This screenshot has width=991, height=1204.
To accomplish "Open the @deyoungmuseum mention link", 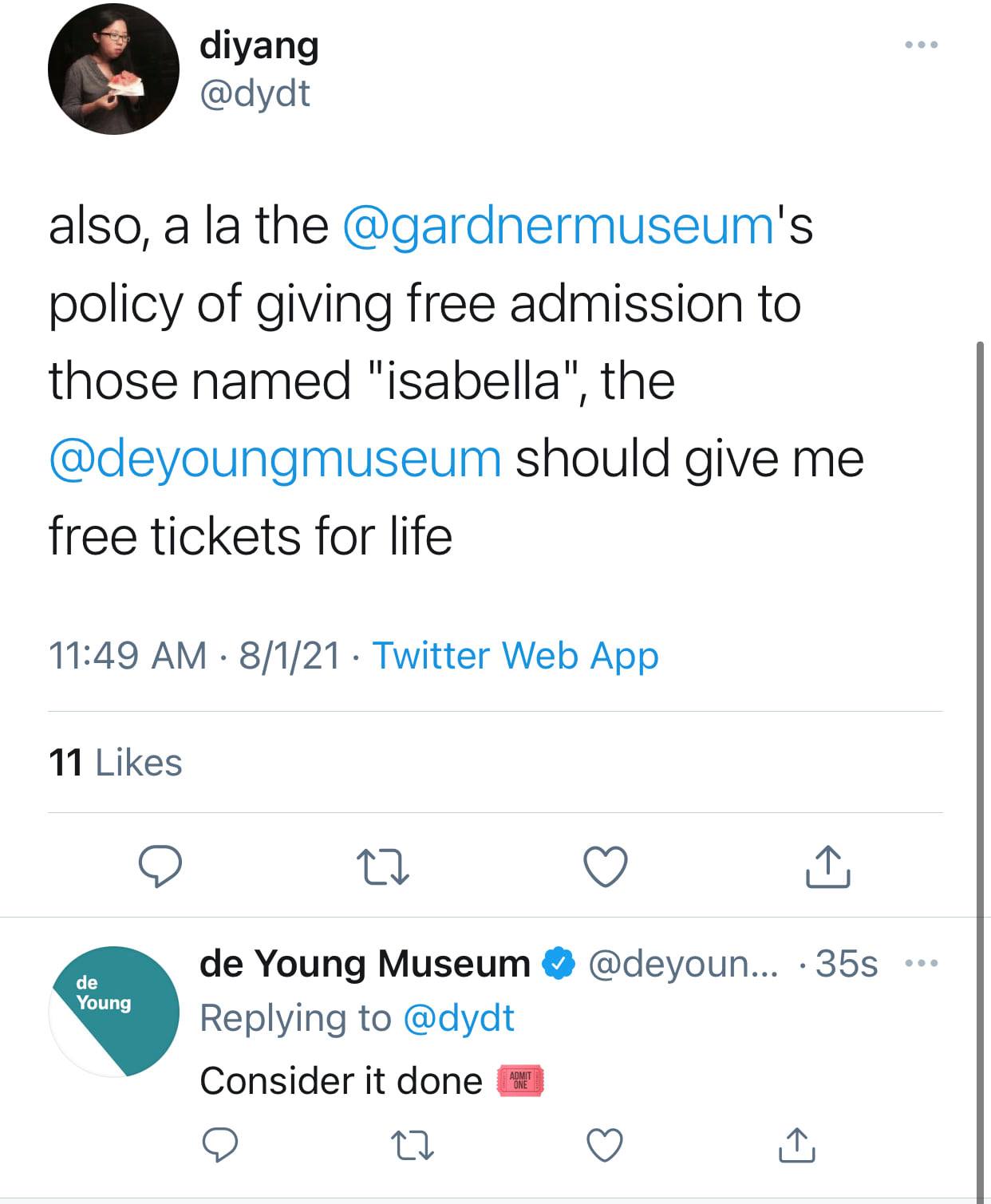I will click(x=275, y=459).
